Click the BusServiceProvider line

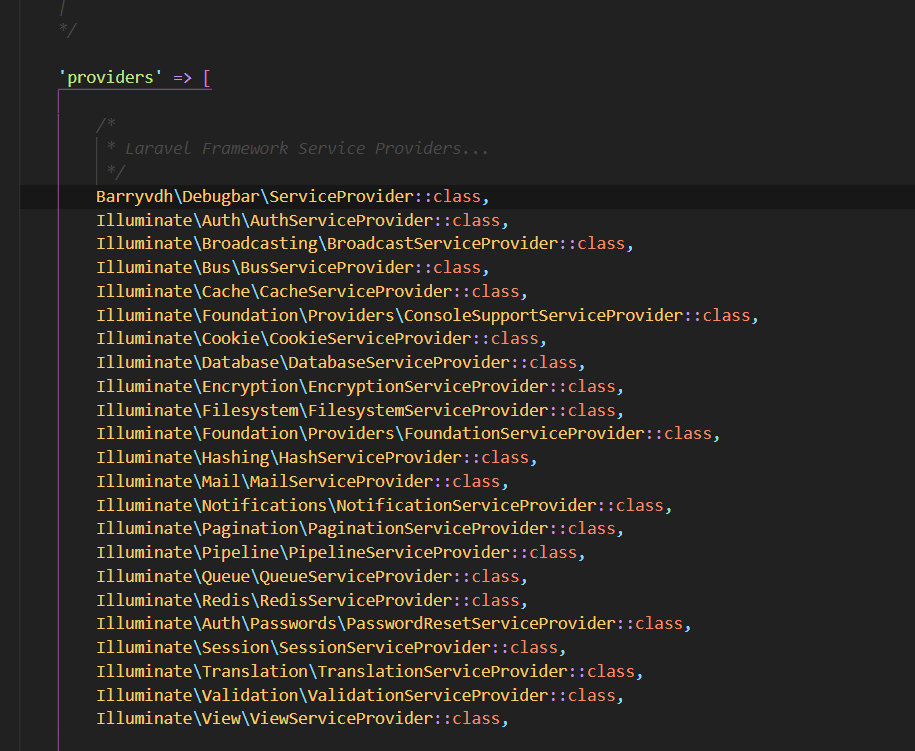(292, 268)
